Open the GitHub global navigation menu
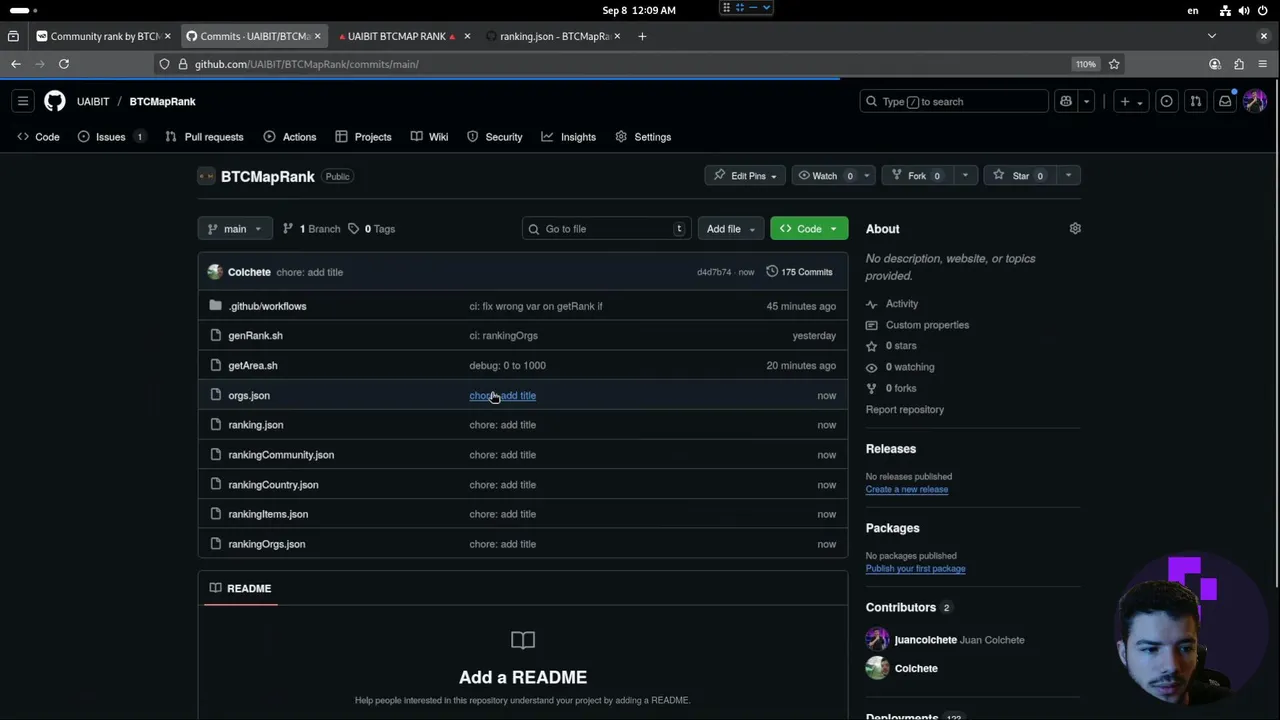 pos(23,101)
